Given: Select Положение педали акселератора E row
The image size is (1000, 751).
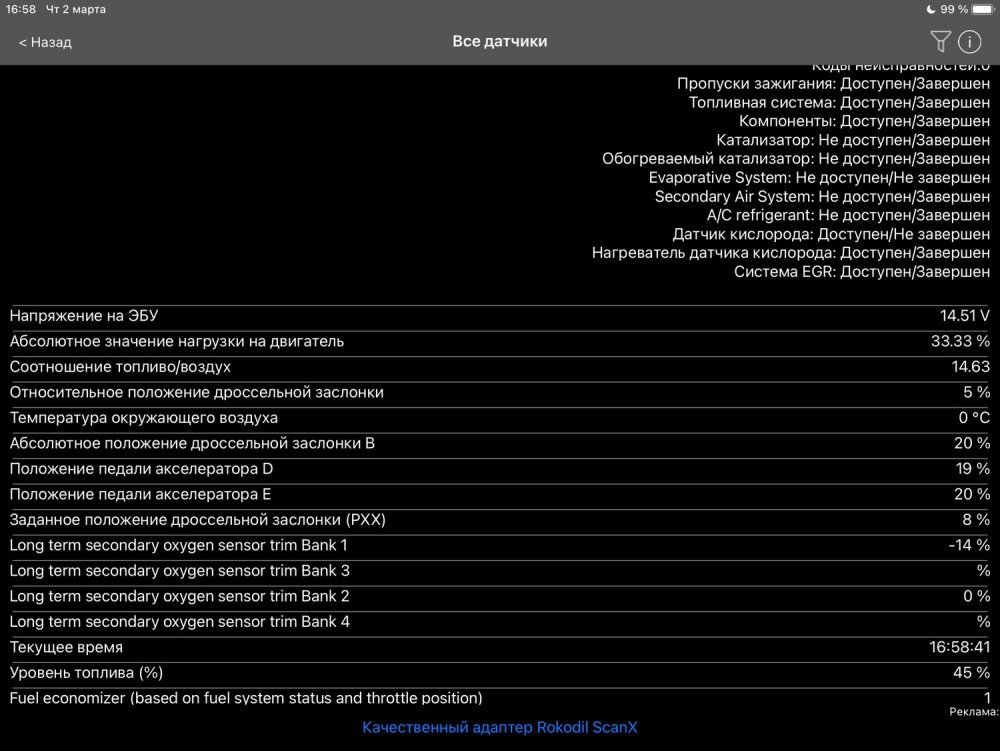Looking at the screenshot, I should point(499,494).
